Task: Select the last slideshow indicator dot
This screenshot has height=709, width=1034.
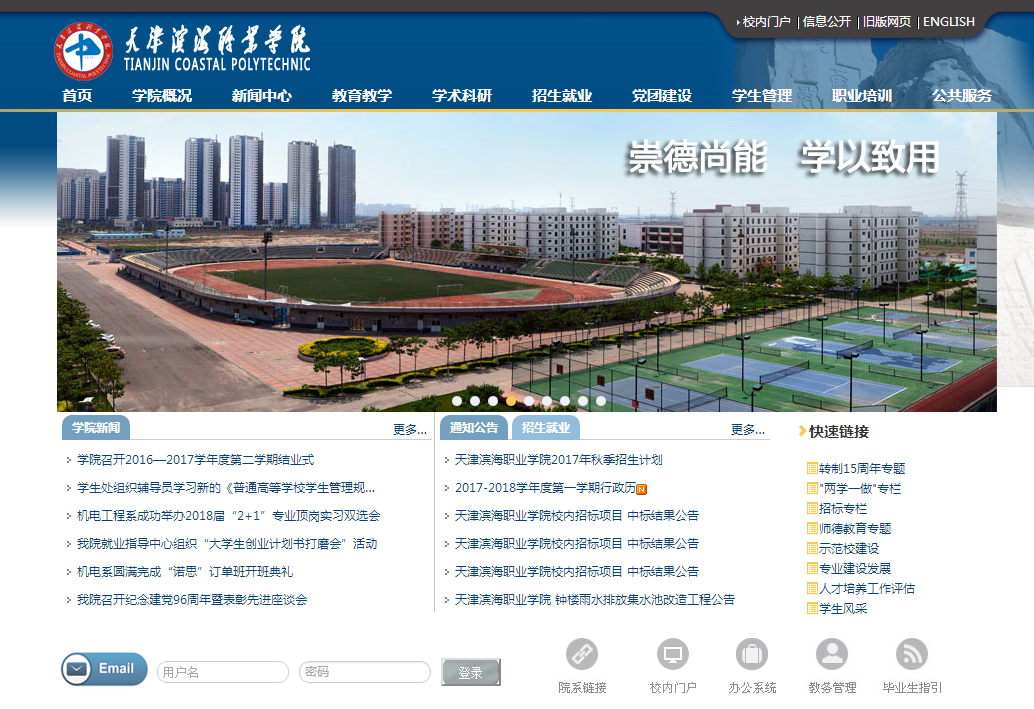Action: tap(601, 401)
